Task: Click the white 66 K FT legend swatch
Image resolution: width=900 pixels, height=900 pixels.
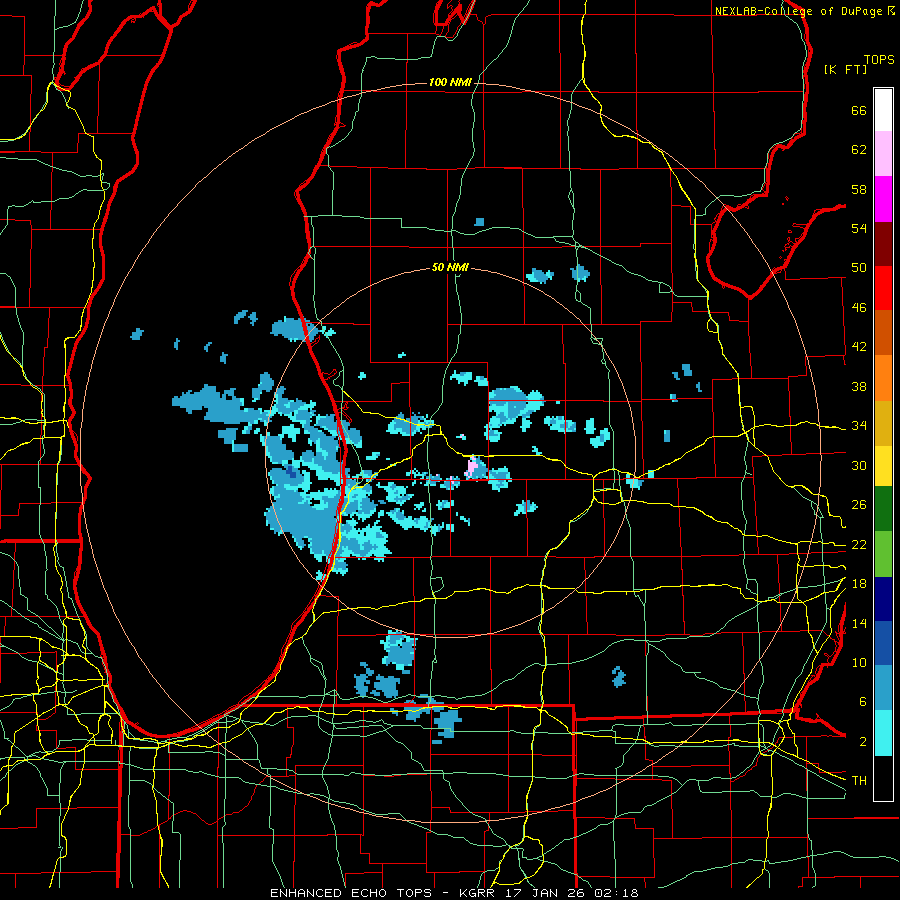Action: point(883,110)
